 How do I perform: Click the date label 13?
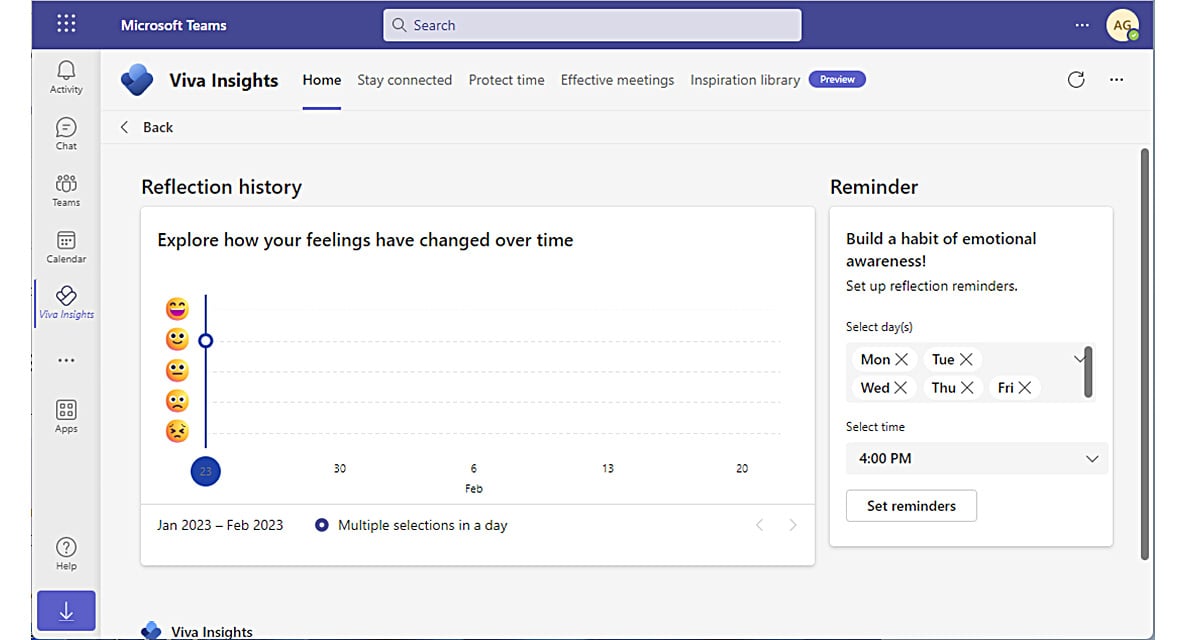click(x=608, y=468)
